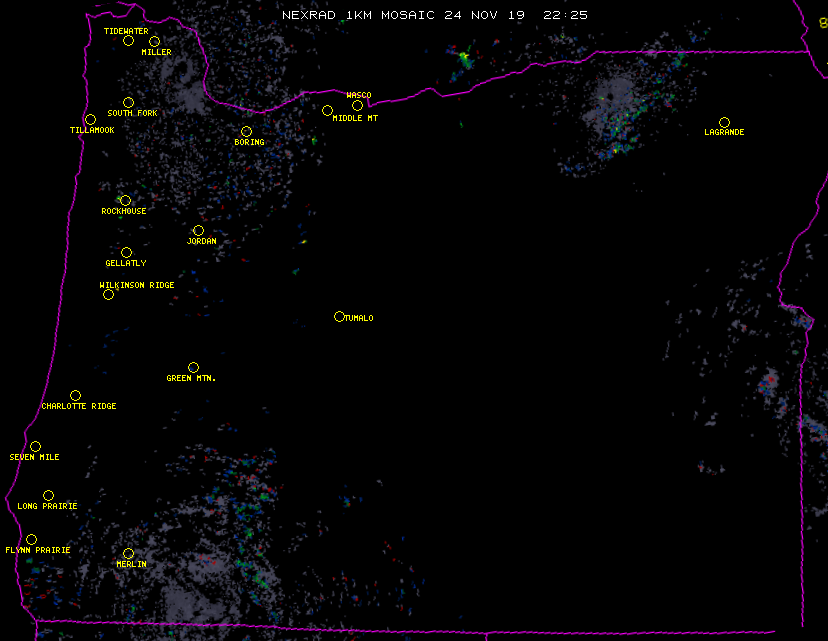Select the Miller station circle marker

click(154, 41)
